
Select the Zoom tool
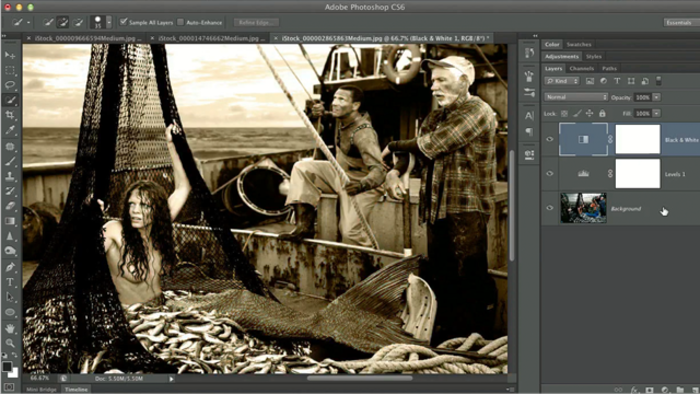(x=10, y=343)
